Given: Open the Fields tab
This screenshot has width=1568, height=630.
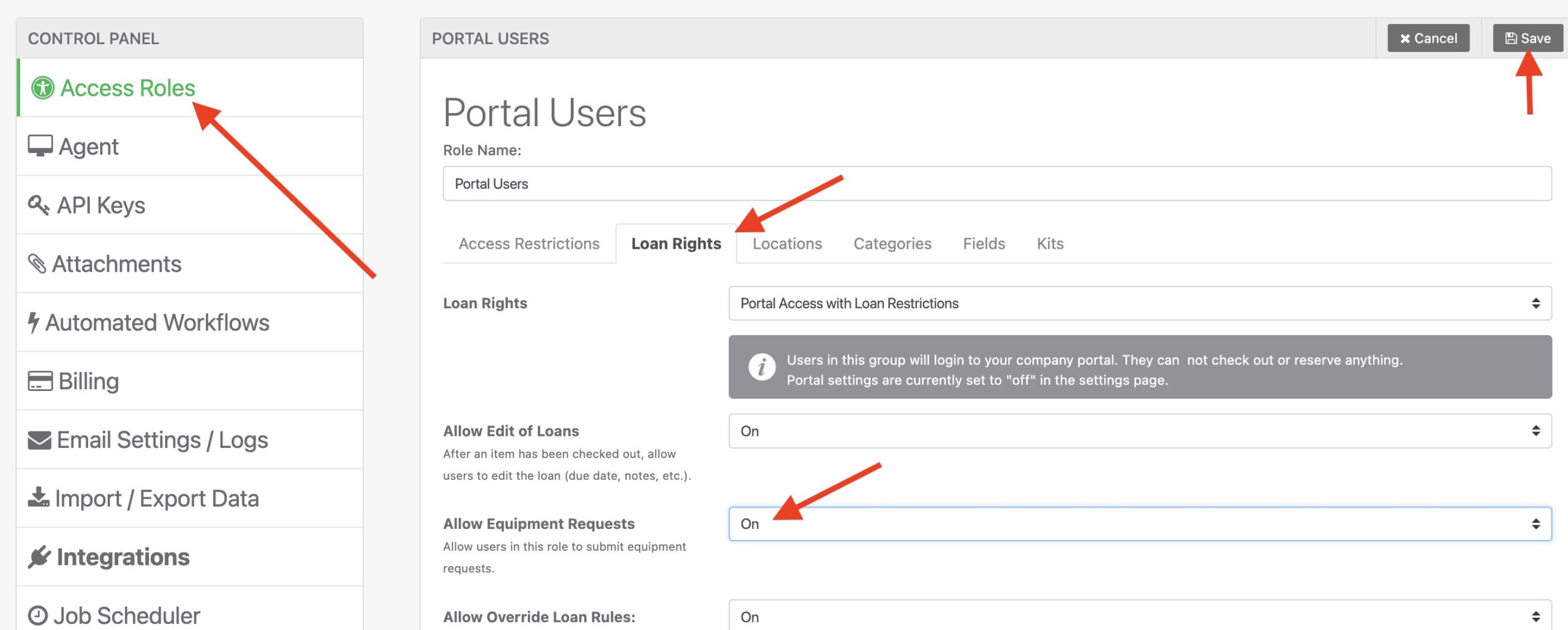Looking at the screenshot, I should 984,243.
